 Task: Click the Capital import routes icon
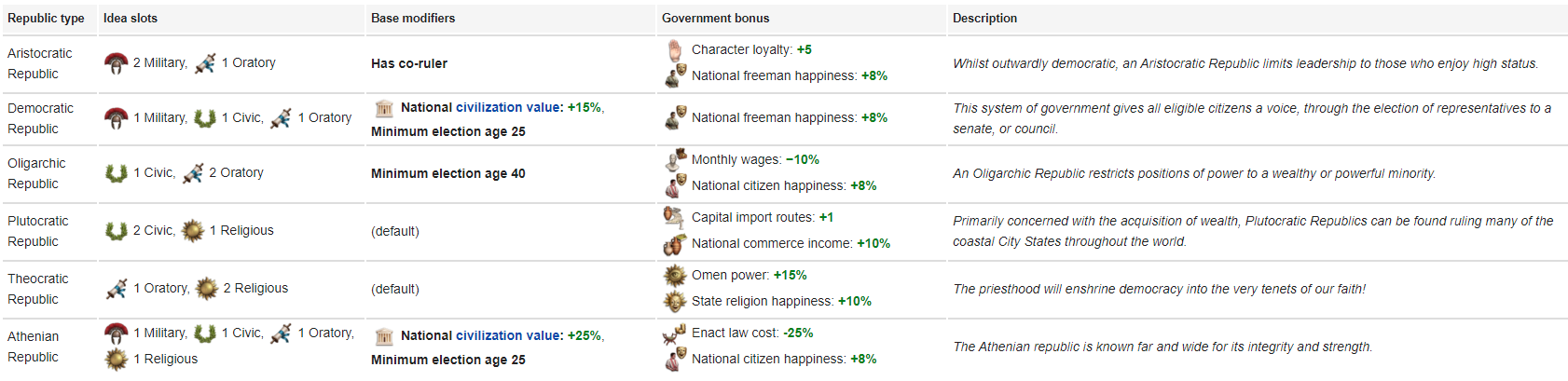tap(675, 218)
